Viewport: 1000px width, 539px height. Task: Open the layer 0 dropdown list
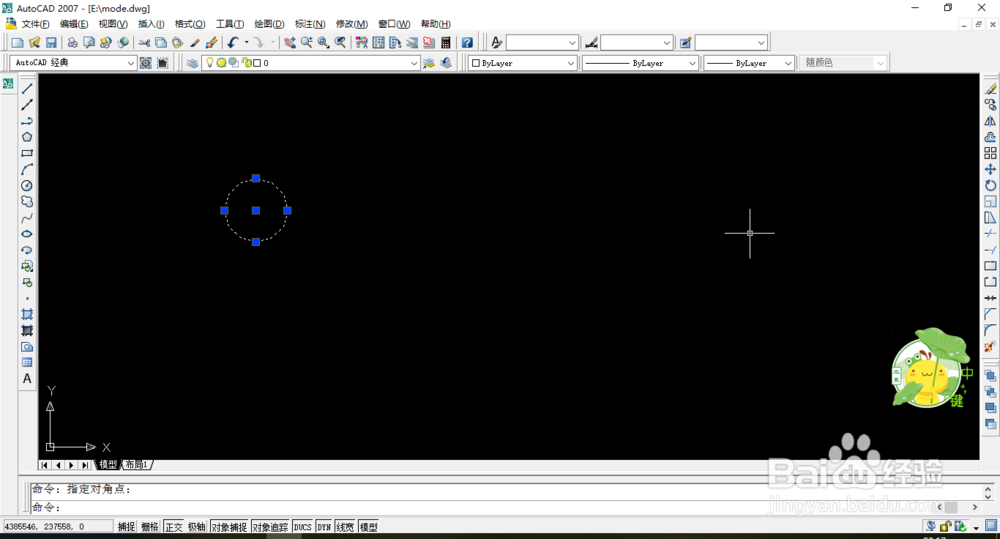click(414, 63)
